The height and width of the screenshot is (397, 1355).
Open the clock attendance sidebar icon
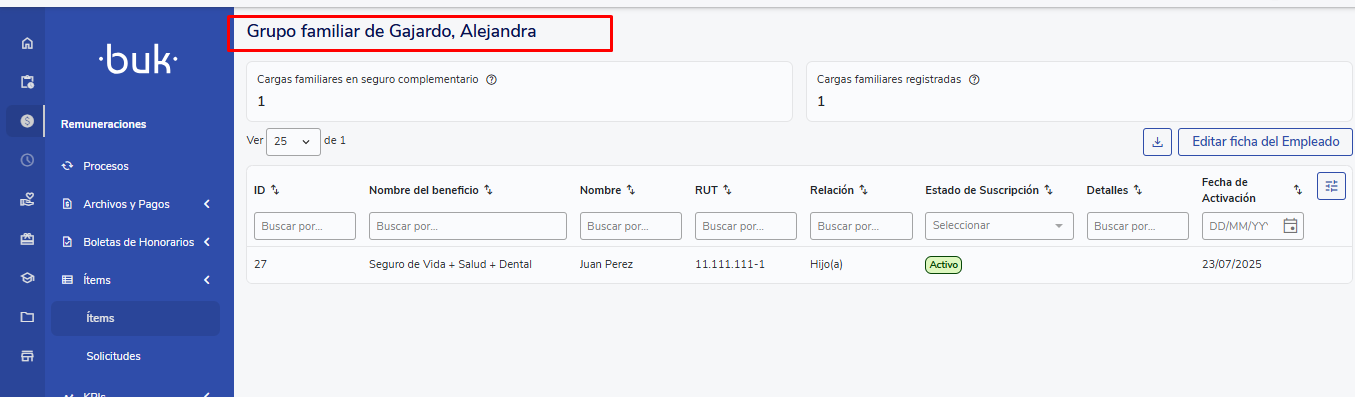coord(27,160)
